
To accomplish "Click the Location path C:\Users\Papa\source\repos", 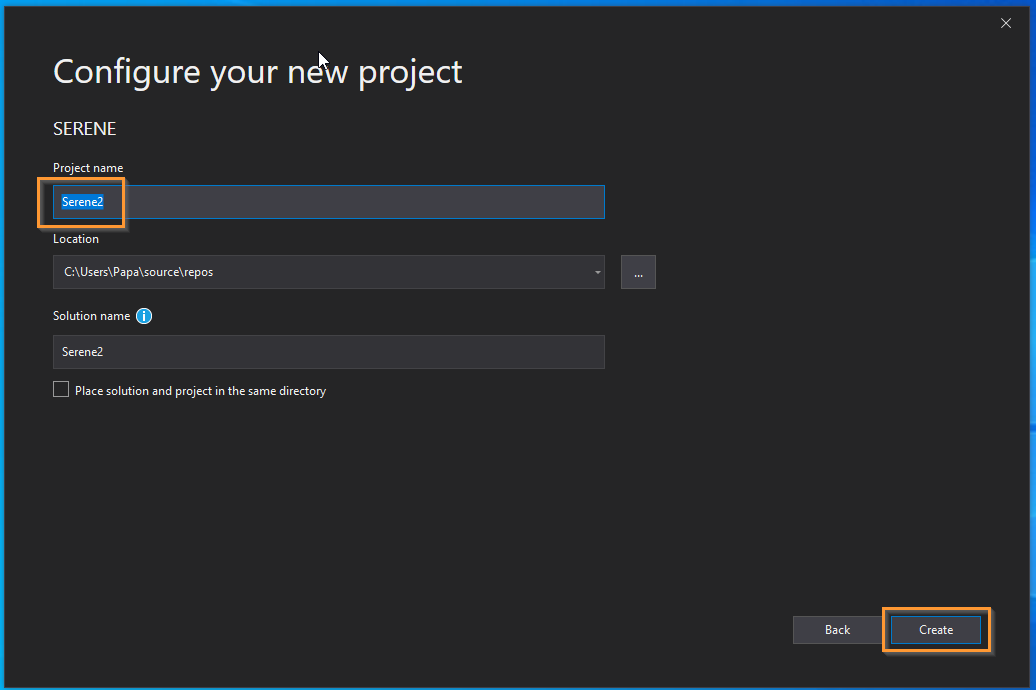I will 139,272.
